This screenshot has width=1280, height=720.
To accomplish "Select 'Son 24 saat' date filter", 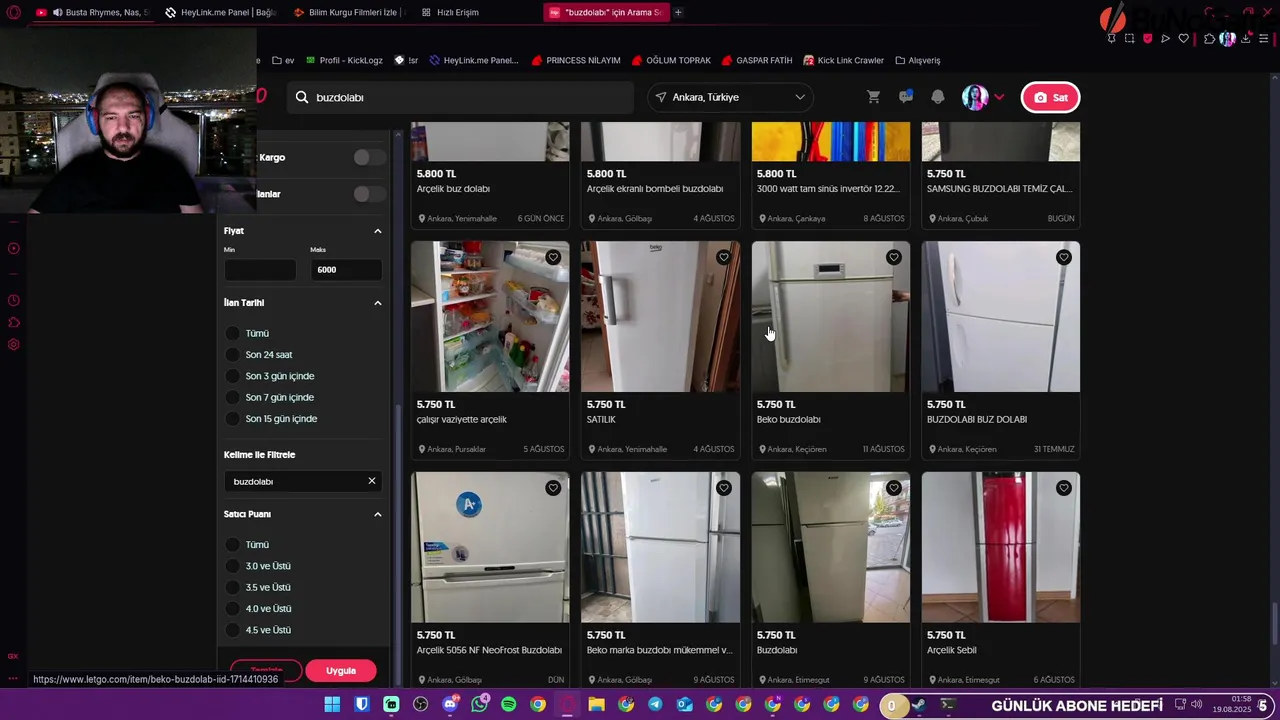I will coord(233,354).
